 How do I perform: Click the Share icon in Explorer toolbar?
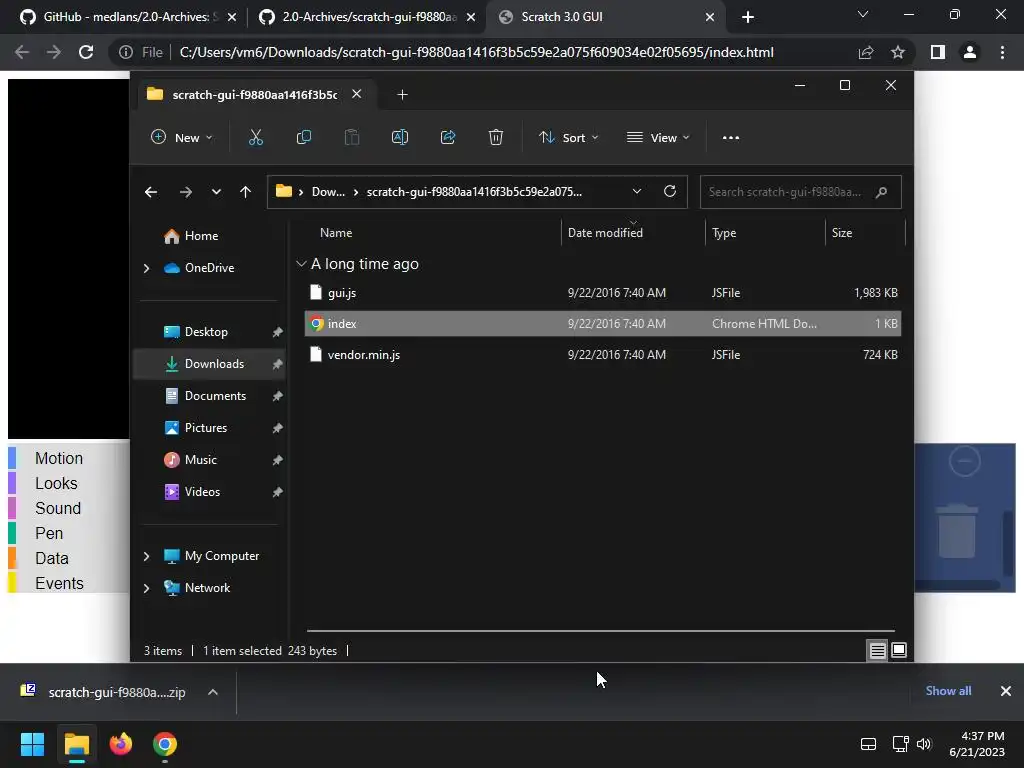click(x=448, y=137)
